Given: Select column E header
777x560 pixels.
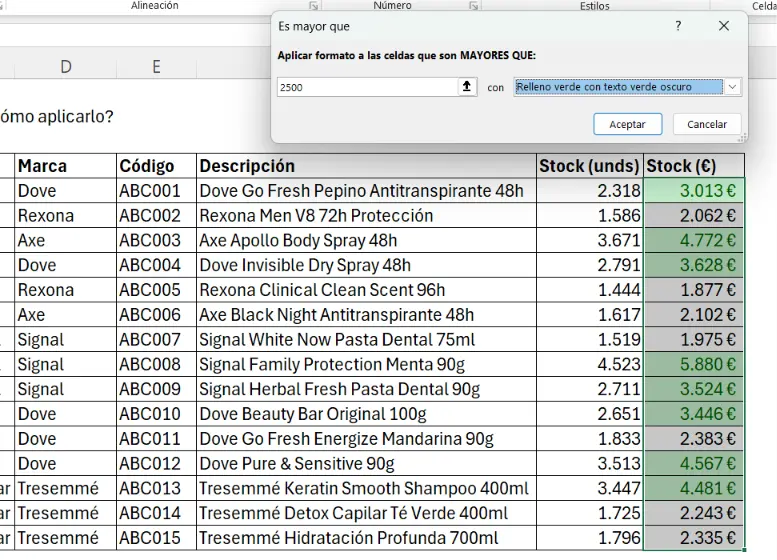Looking at the screenshot, I should (156, 66).
